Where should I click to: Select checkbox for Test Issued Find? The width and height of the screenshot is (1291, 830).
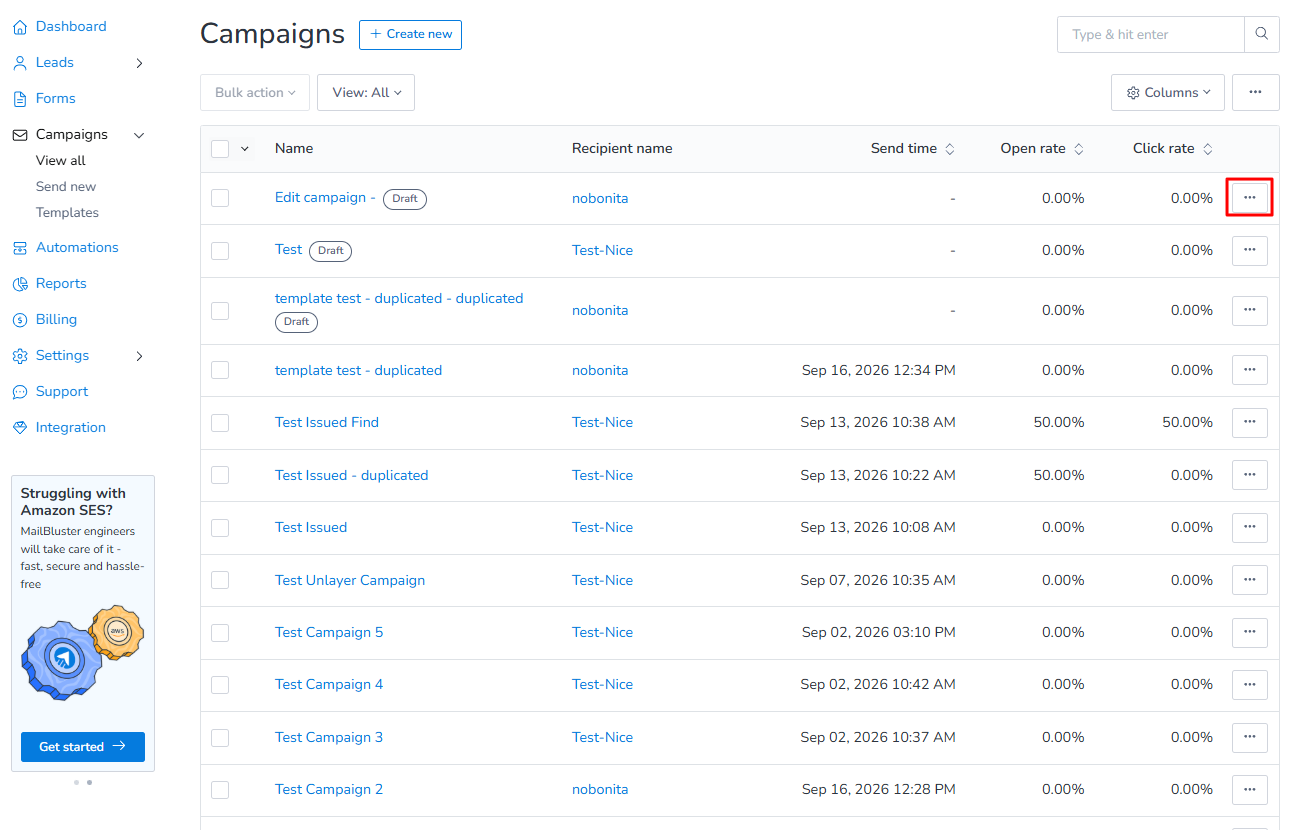tap(220, 423)
